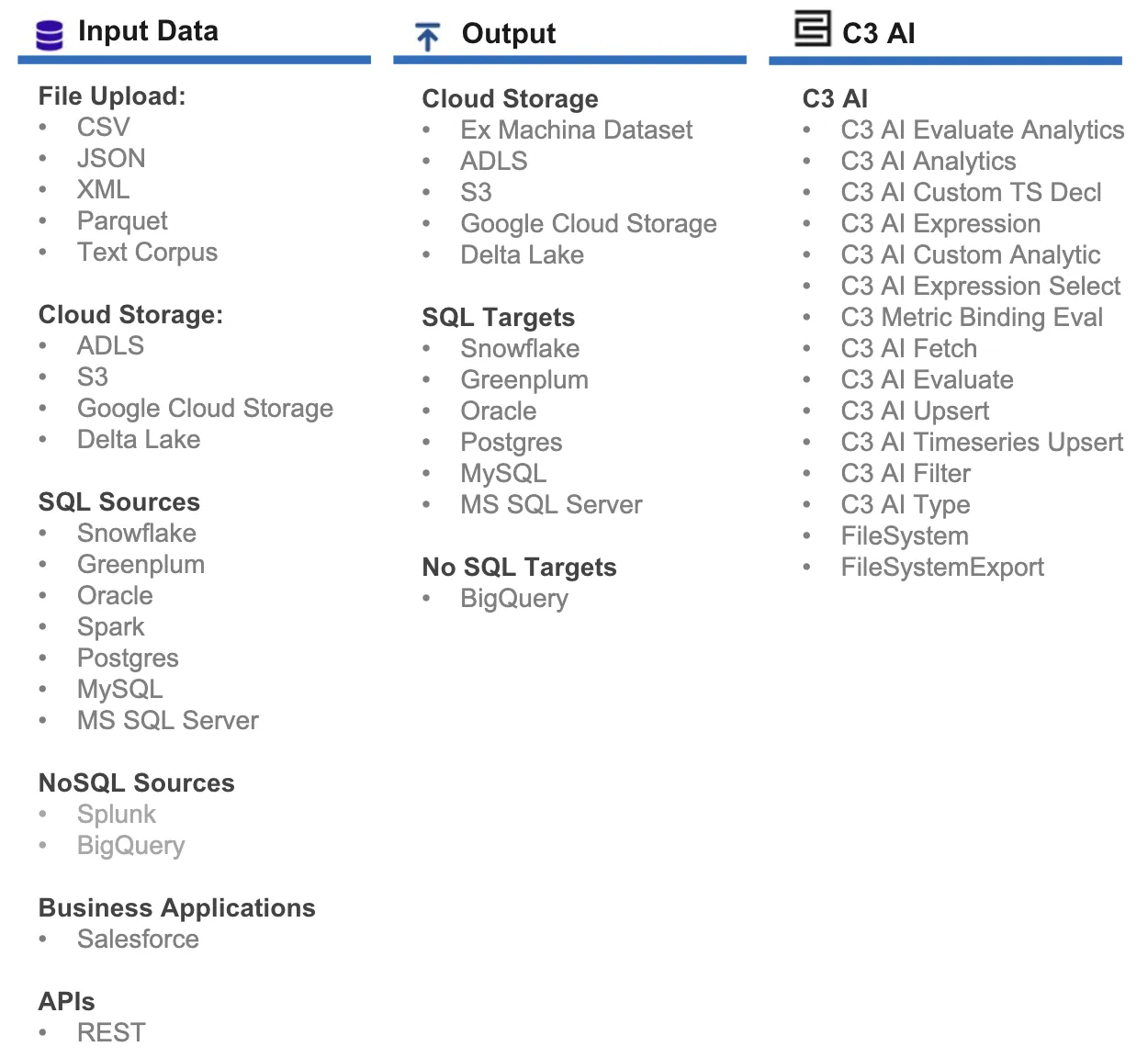Select the Text Corpus entry
The height and width of the screenshot is (1058, 1148).
pos(147,252)
